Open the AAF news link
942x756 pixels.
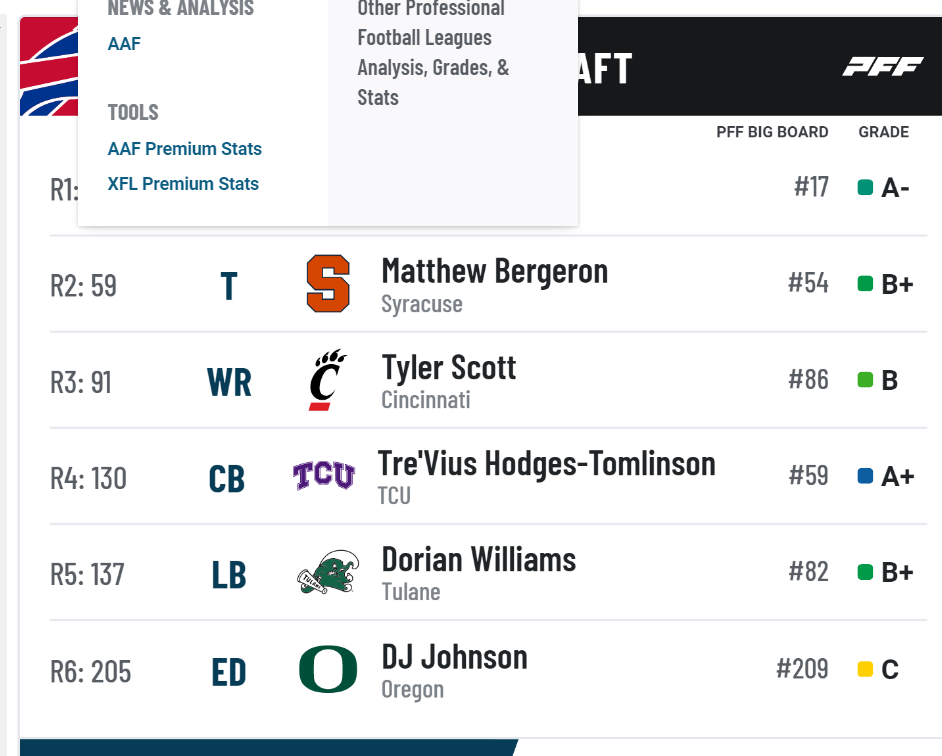[124, 44]
